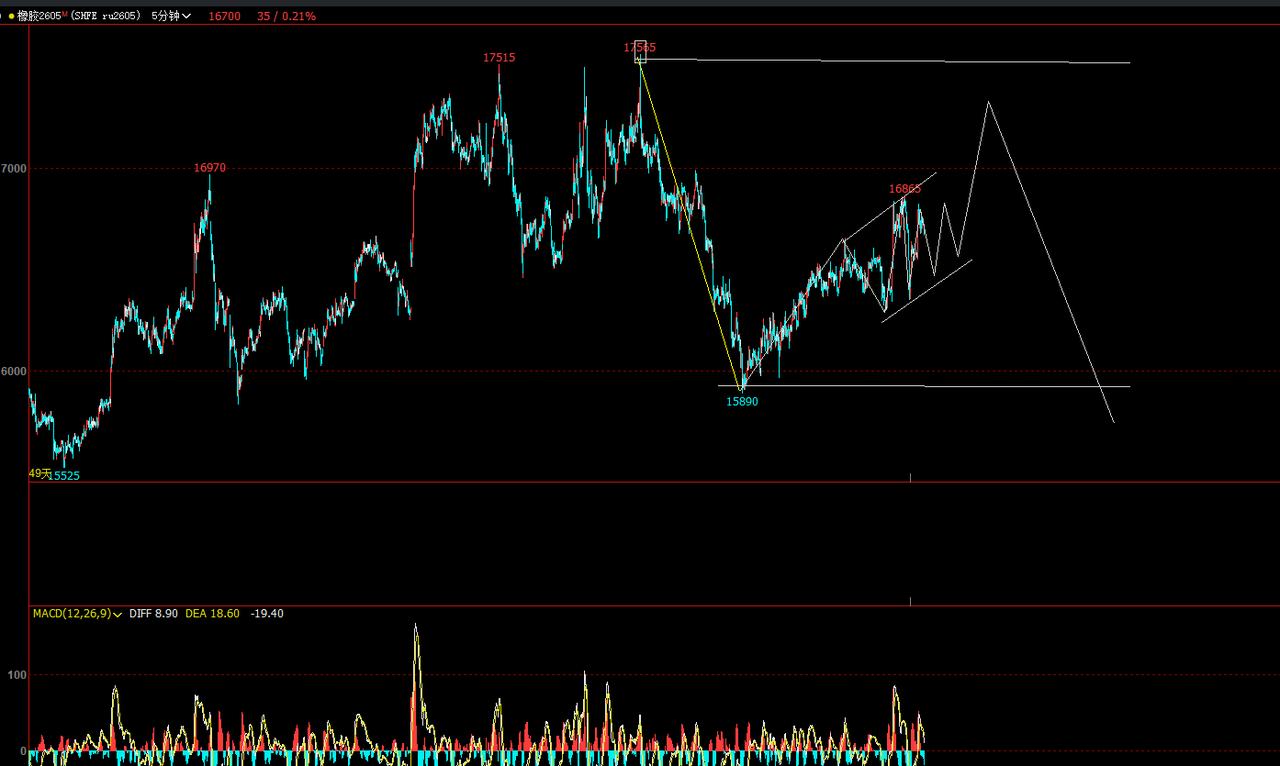1280x766 pixels.
Task: Click the 16970 peak price label
Action: [x=210, y=168]
